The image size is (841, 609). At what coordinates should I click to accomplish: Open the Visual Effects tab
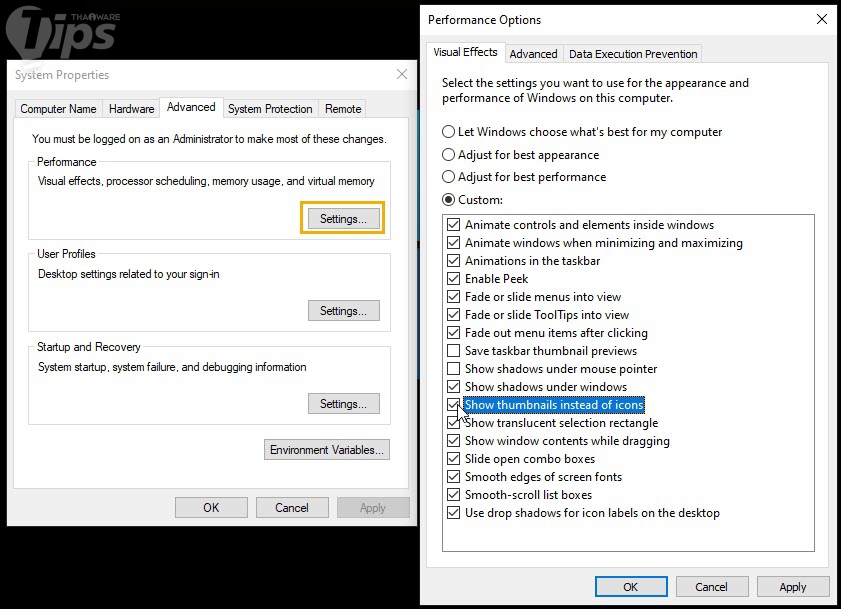point(466,52)
